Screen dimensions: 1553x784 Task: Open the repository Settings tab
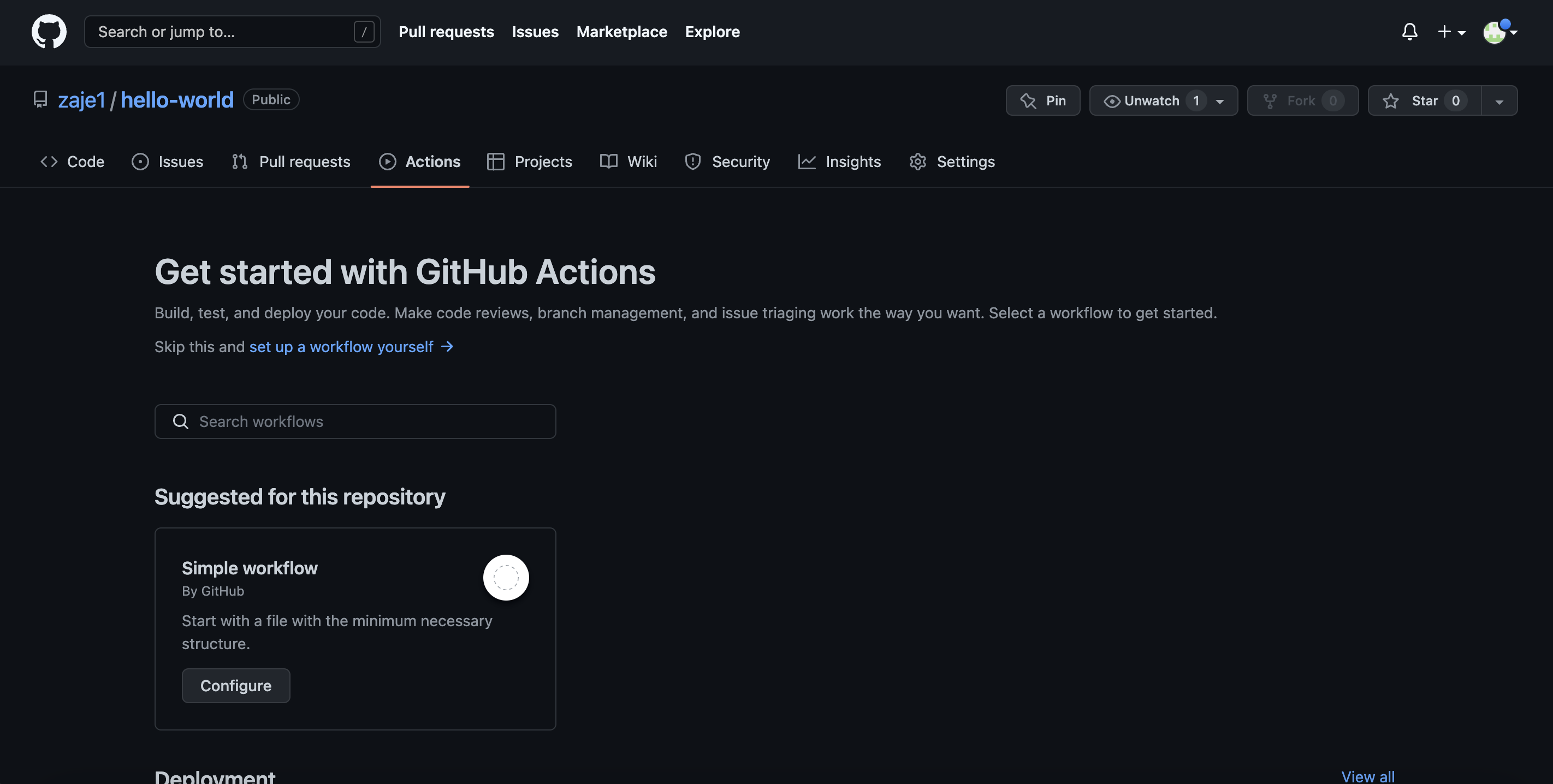[952, 162]
